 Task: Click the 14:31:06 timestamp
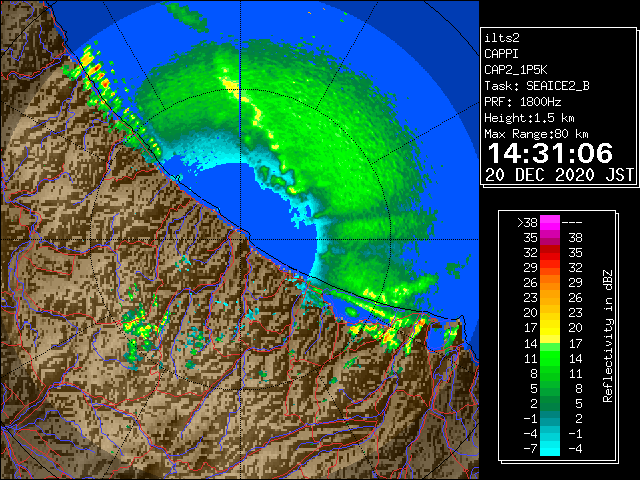550,153
